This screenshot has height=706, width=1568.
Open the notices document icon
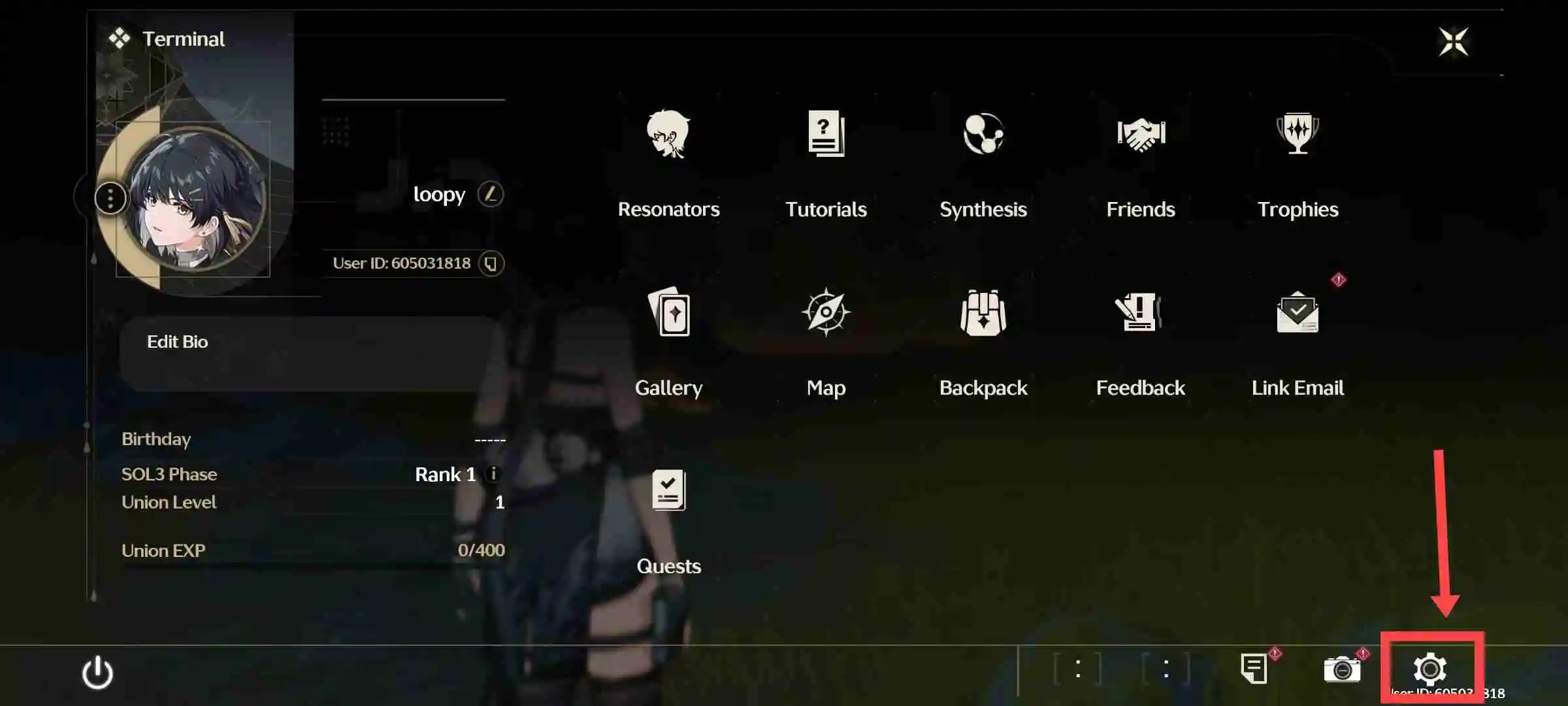(1253, 669)
